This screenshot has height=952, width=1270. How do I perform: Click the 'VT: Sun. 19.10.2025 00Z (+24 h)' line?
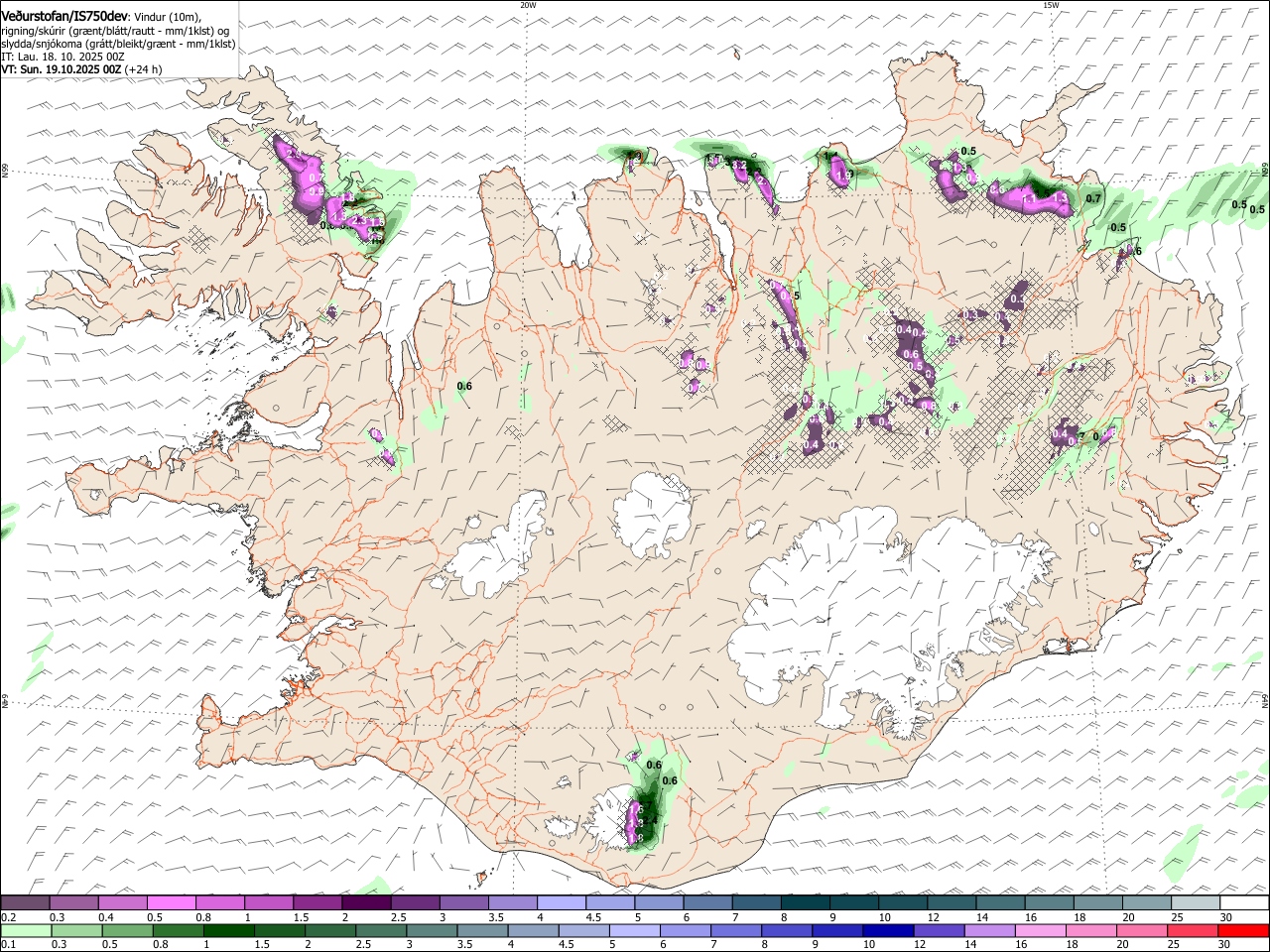click(x=81, y=69)
